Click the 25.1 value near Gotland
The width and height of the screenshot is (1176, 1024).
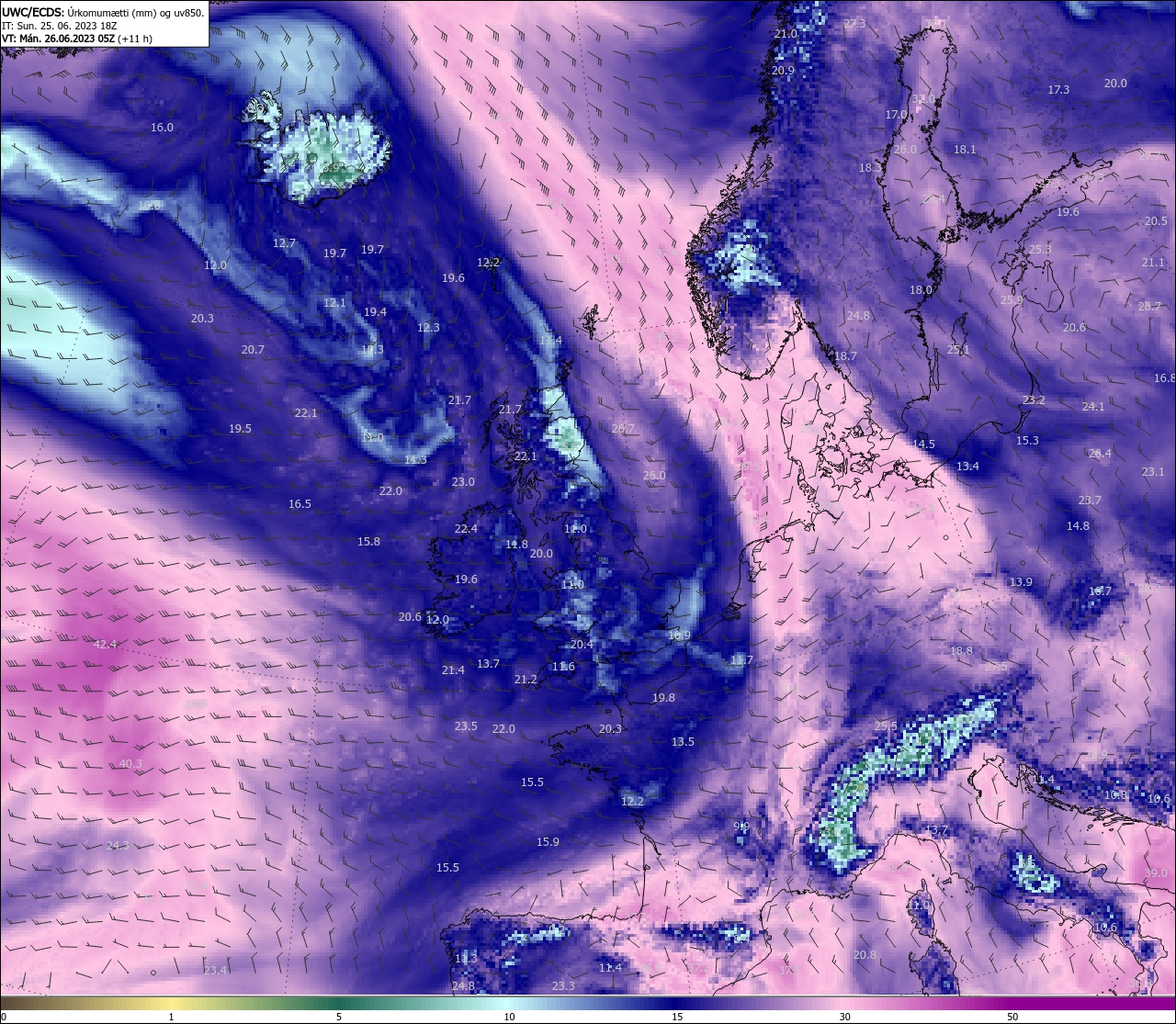pyautogui.click(x=958, y=350)
